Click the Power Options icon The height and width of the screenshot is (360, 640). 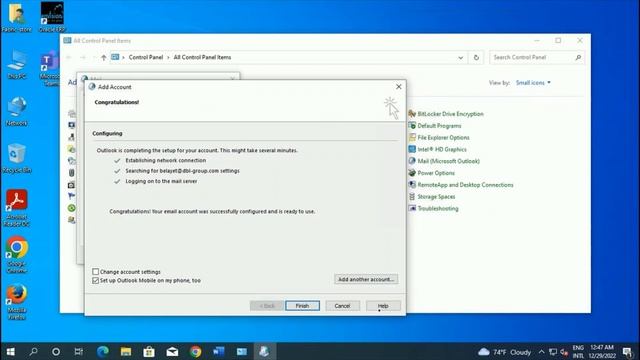click(412, 173)
